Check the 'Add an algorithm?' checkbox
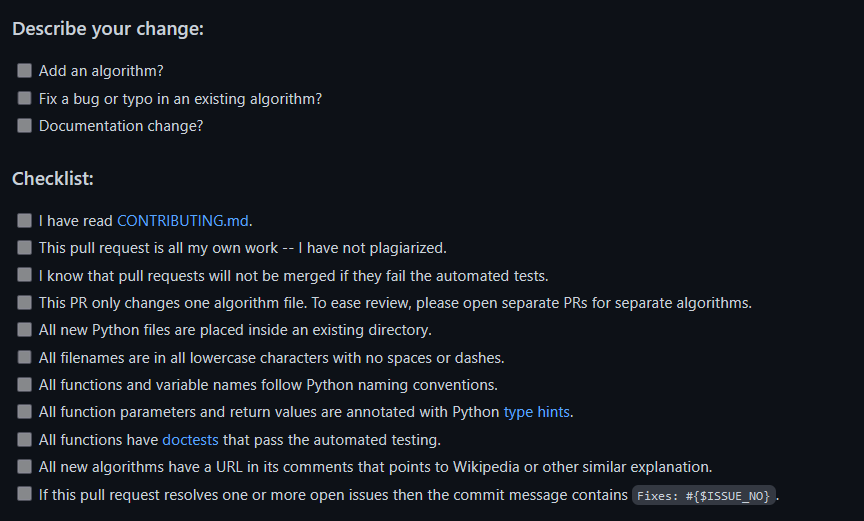Viewport: 864px width, 521px height. click(24, 70)
